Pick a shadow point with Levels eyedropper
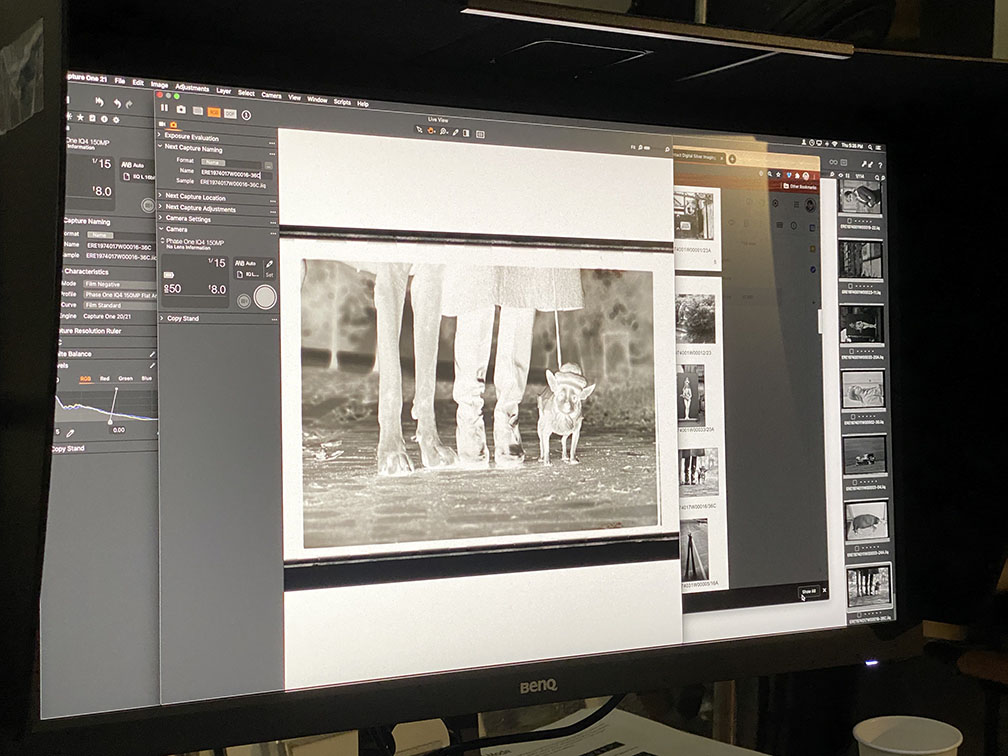 coord(70,433)
